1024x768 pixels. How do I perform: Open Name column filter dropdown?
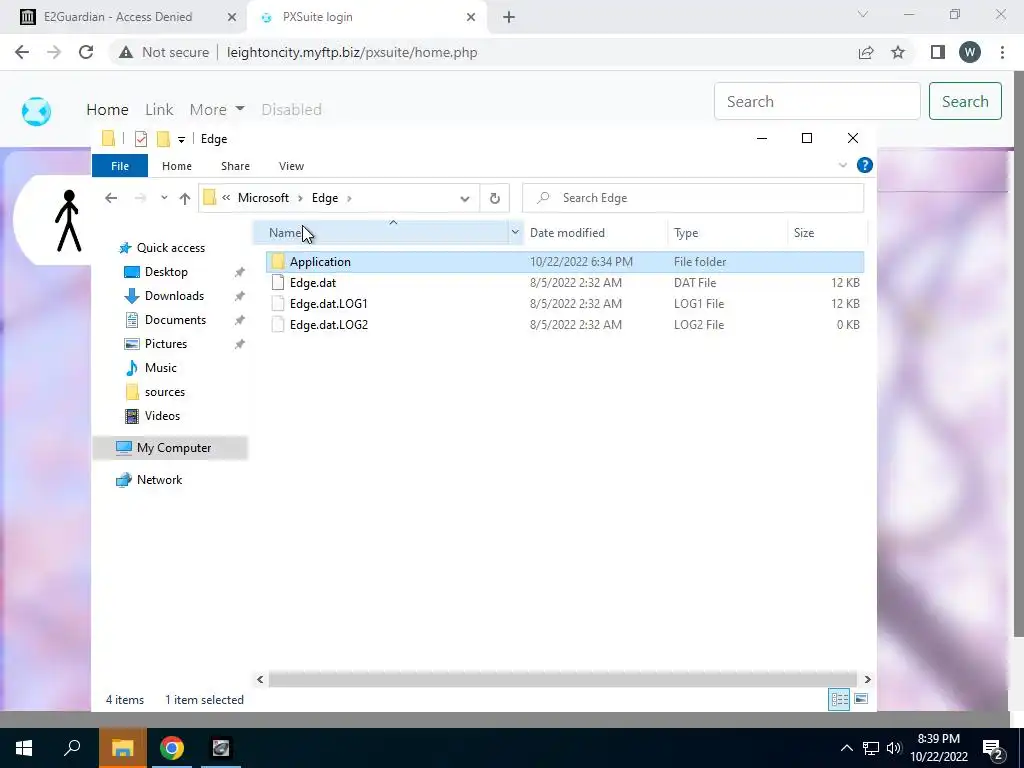(515, 232)
